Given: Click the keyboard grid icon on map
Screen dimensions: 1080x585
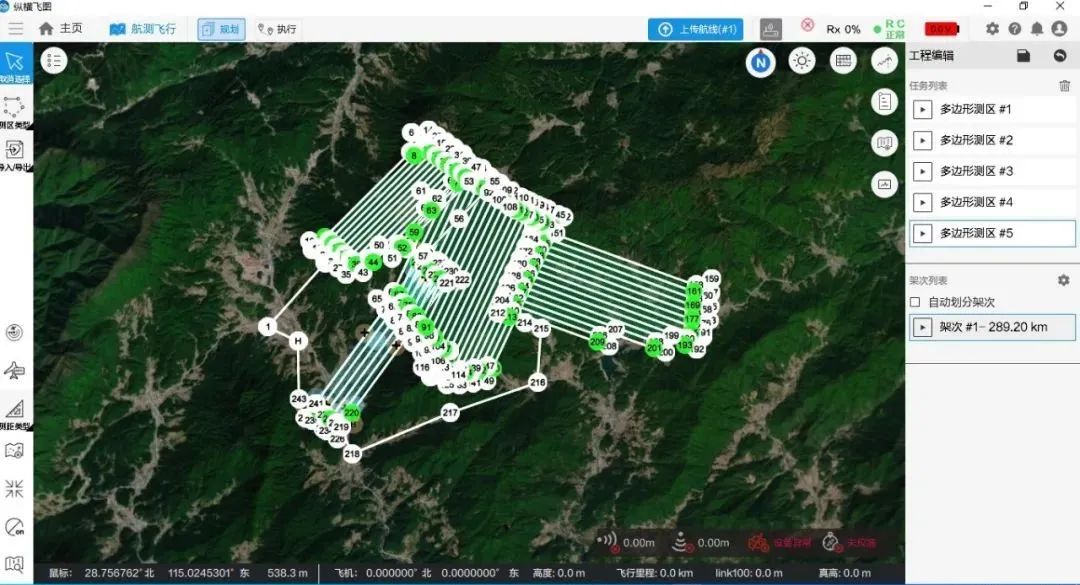Looking at the screenshot, I should click(843, 61).
